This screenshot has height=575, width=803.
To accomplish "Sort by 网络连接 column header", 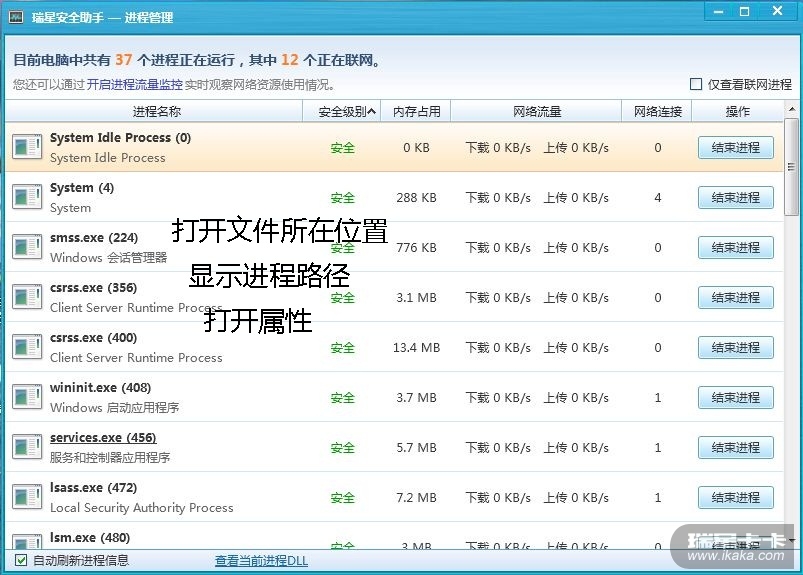I will 657,111.
